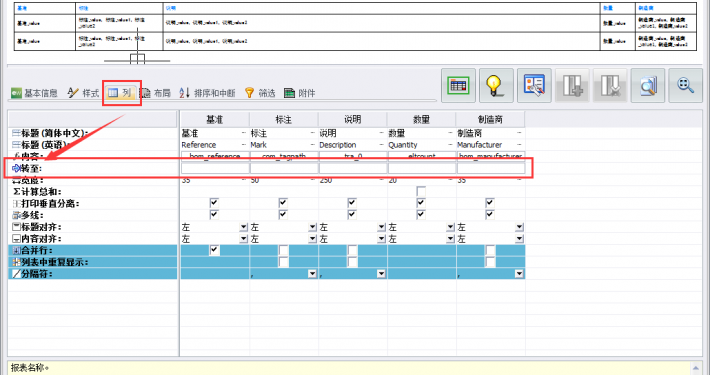Viewport: 710px width, 375px height.
Task: Click the delete column toolbar icon
Action: click(610, 85)
